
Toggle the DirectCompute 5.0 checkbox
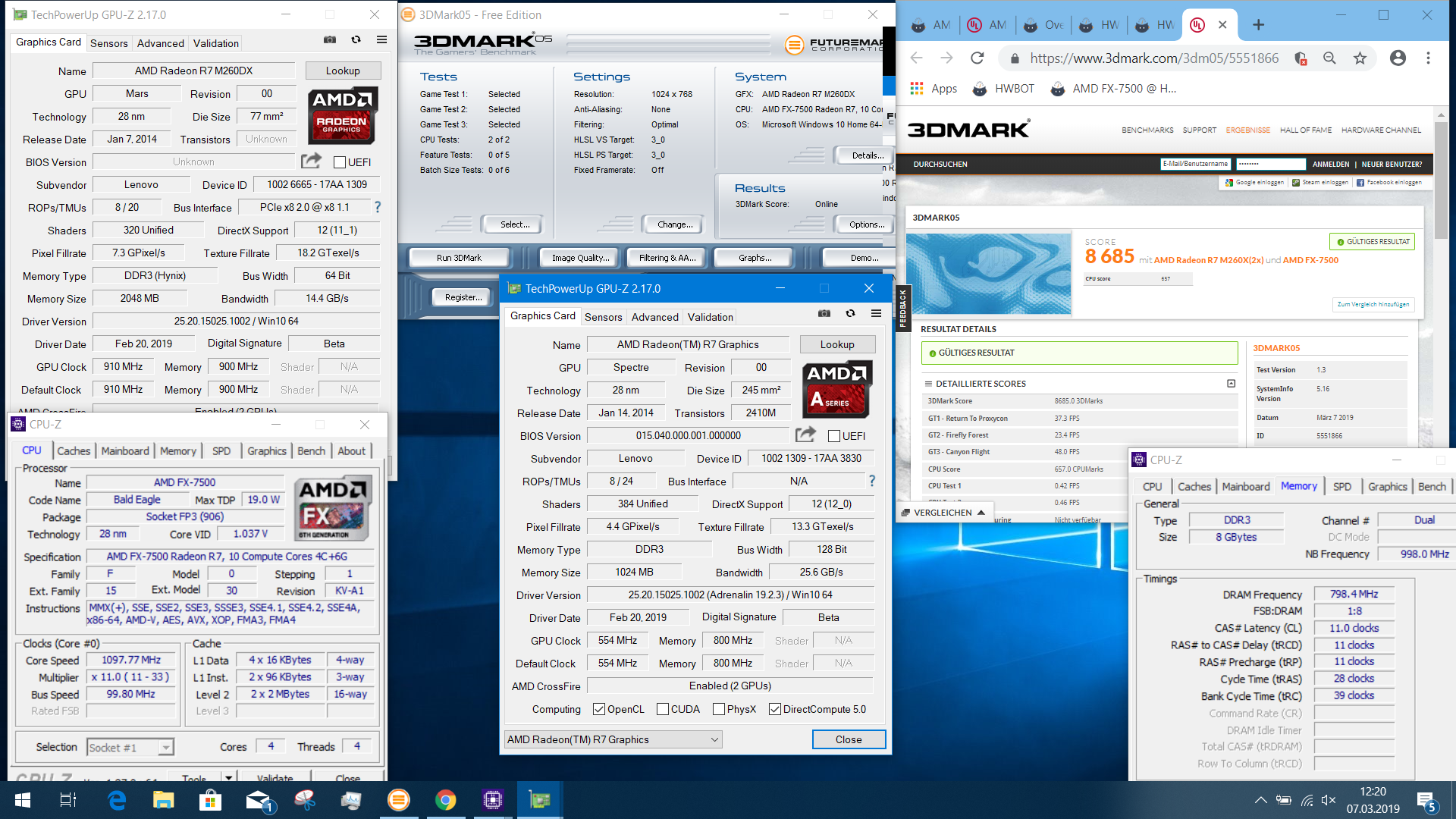(x=775, y=709)
